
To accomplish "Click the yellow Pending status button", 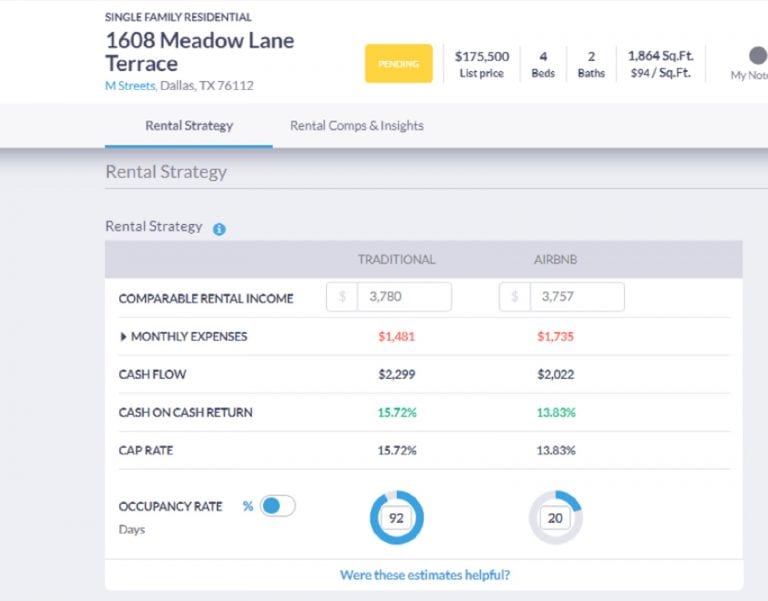I will point(398,64).
